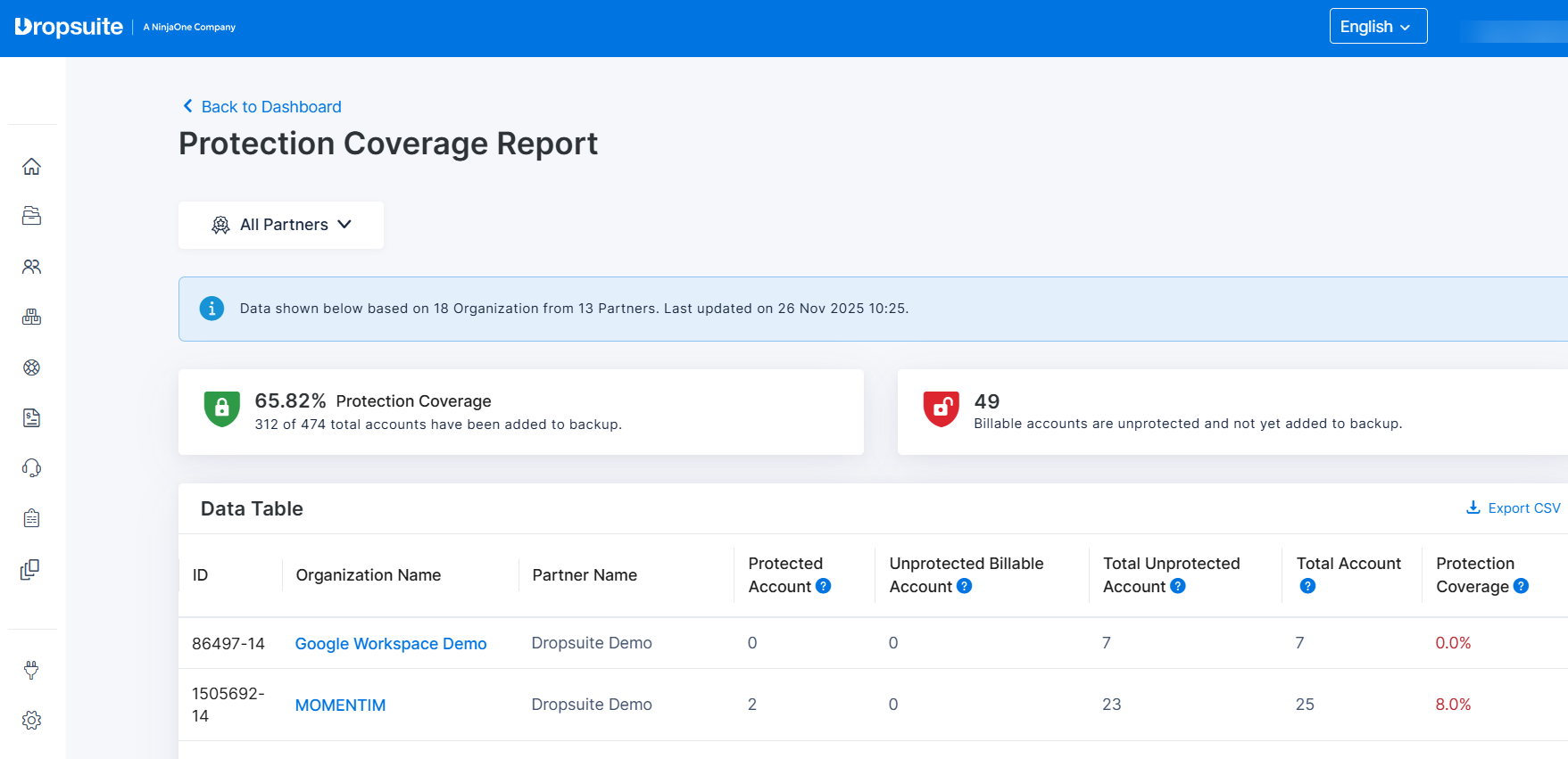Image resolution: width=1568 pixels, height=759 pixels.
Task: Click help icon under Total Account header
Action: point(1307,586)
